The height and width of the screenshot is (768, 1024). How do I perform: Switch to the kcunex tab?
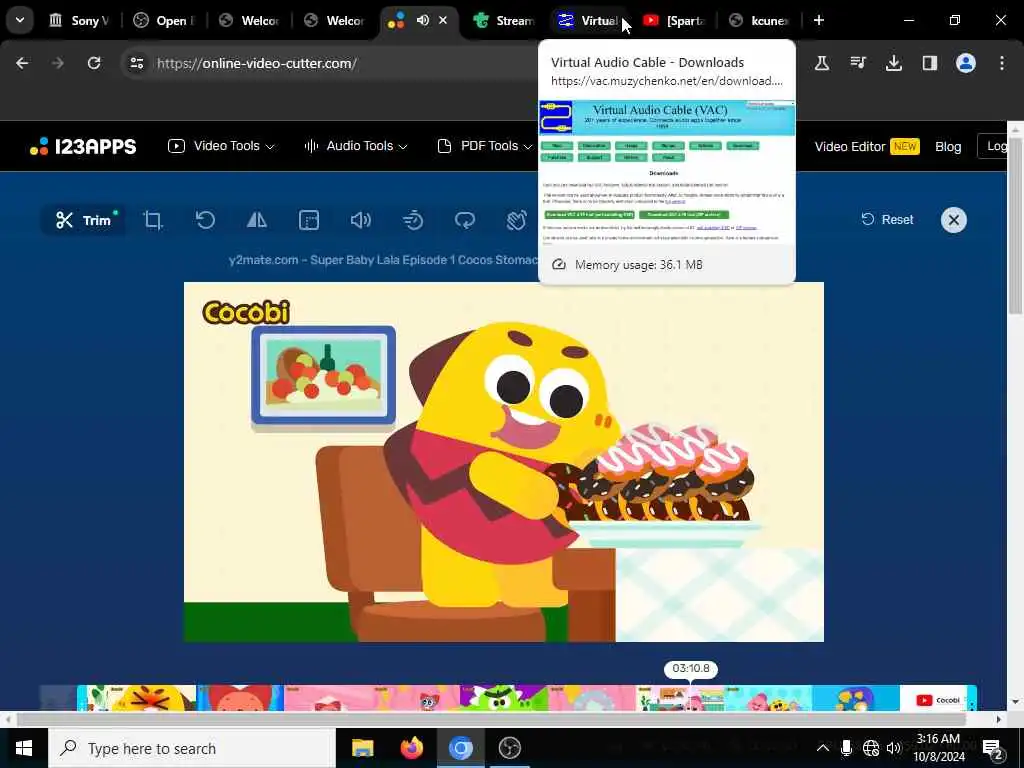point(759,21)
